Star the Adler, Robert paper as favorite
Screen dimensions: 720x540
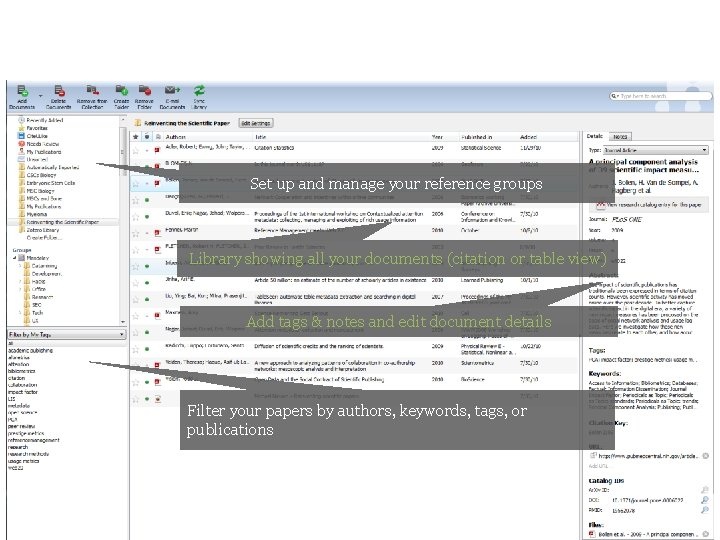click(135, 151)
